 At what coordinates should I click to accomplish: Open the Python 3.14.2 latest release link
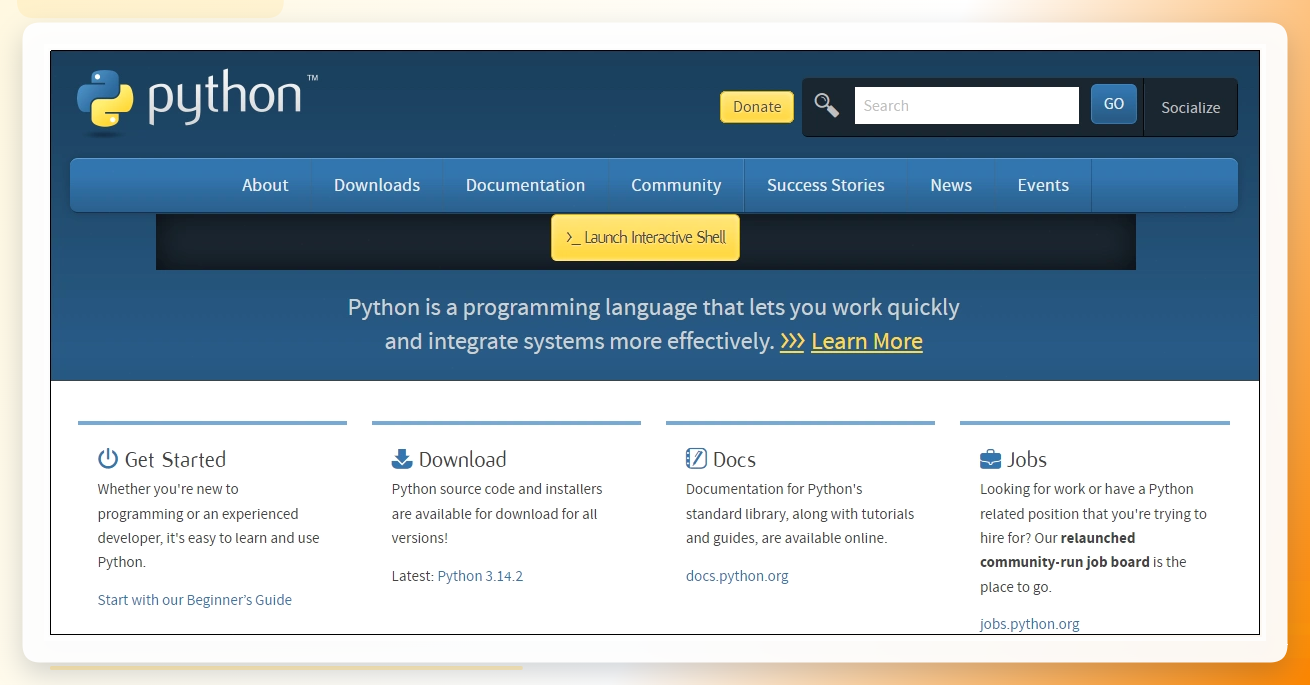click(480, 576)
